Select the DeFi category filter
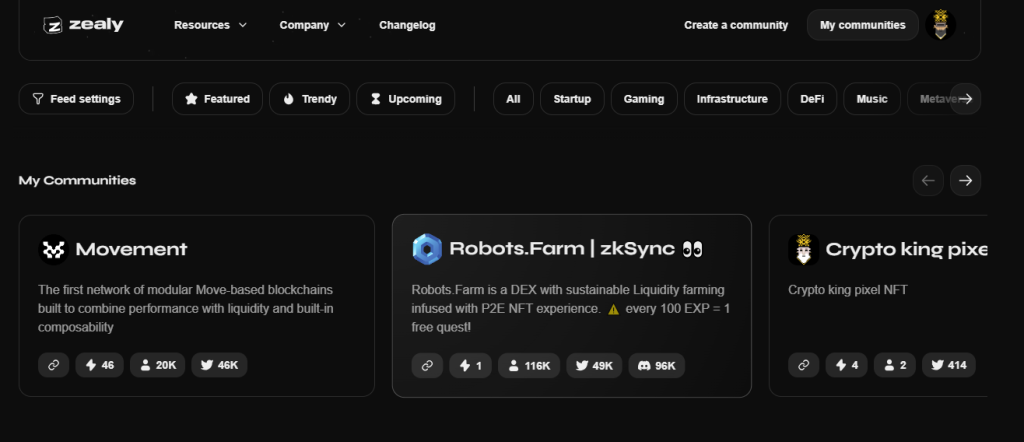Screen dimensions: 1024x442 click(812, 99)
